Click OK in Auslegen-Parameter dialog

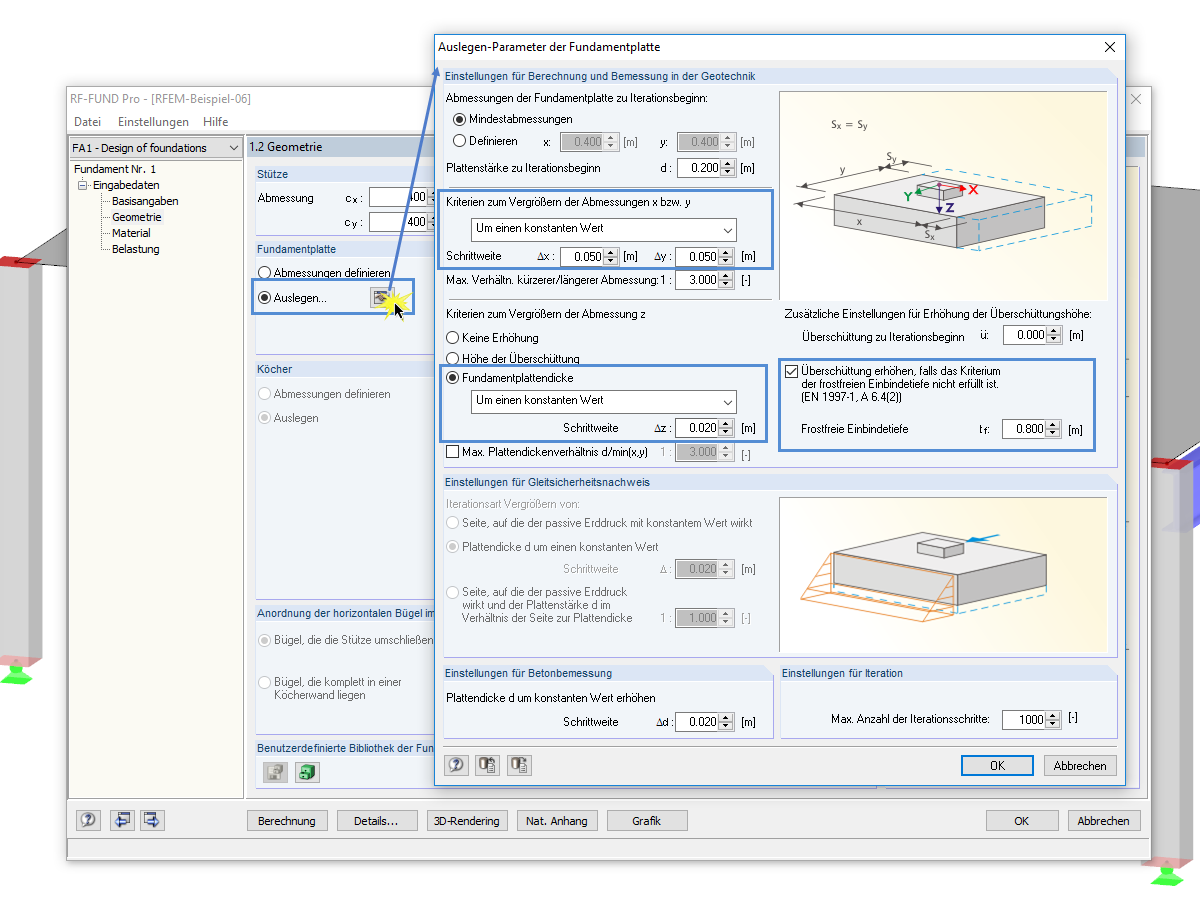(997, 765)
